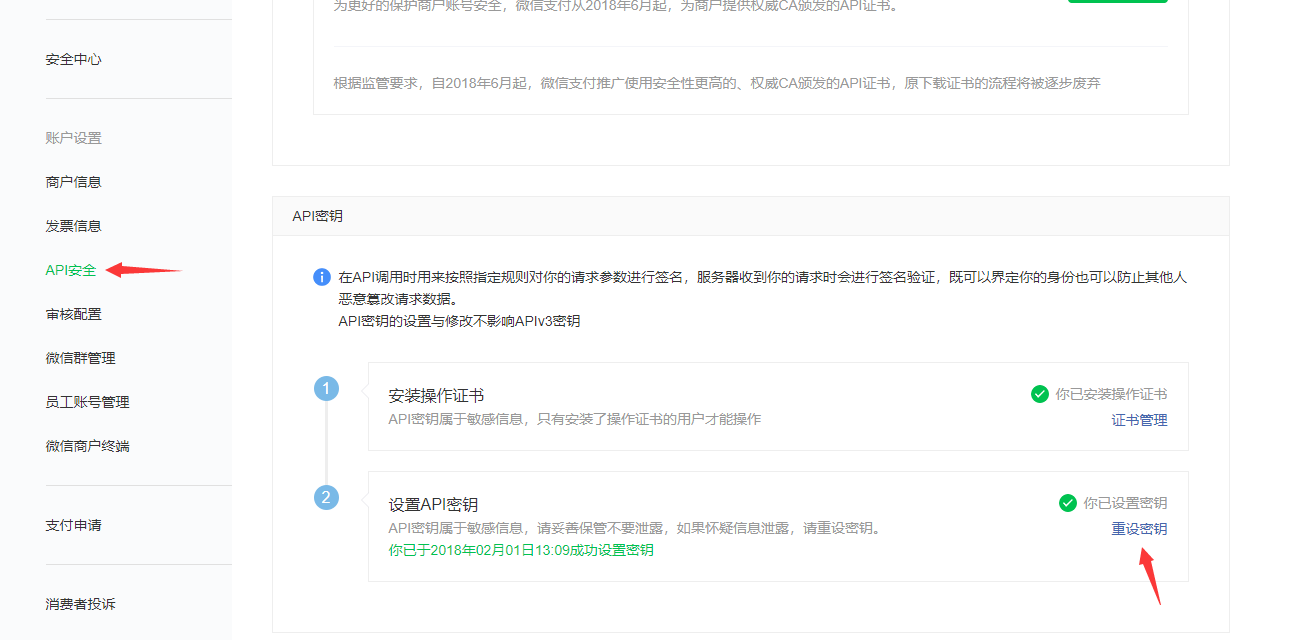The width and height of the screenshot is (1292, 640).
Task: Click the red arrow below 重设密钥
Action: pos(1150,574)
